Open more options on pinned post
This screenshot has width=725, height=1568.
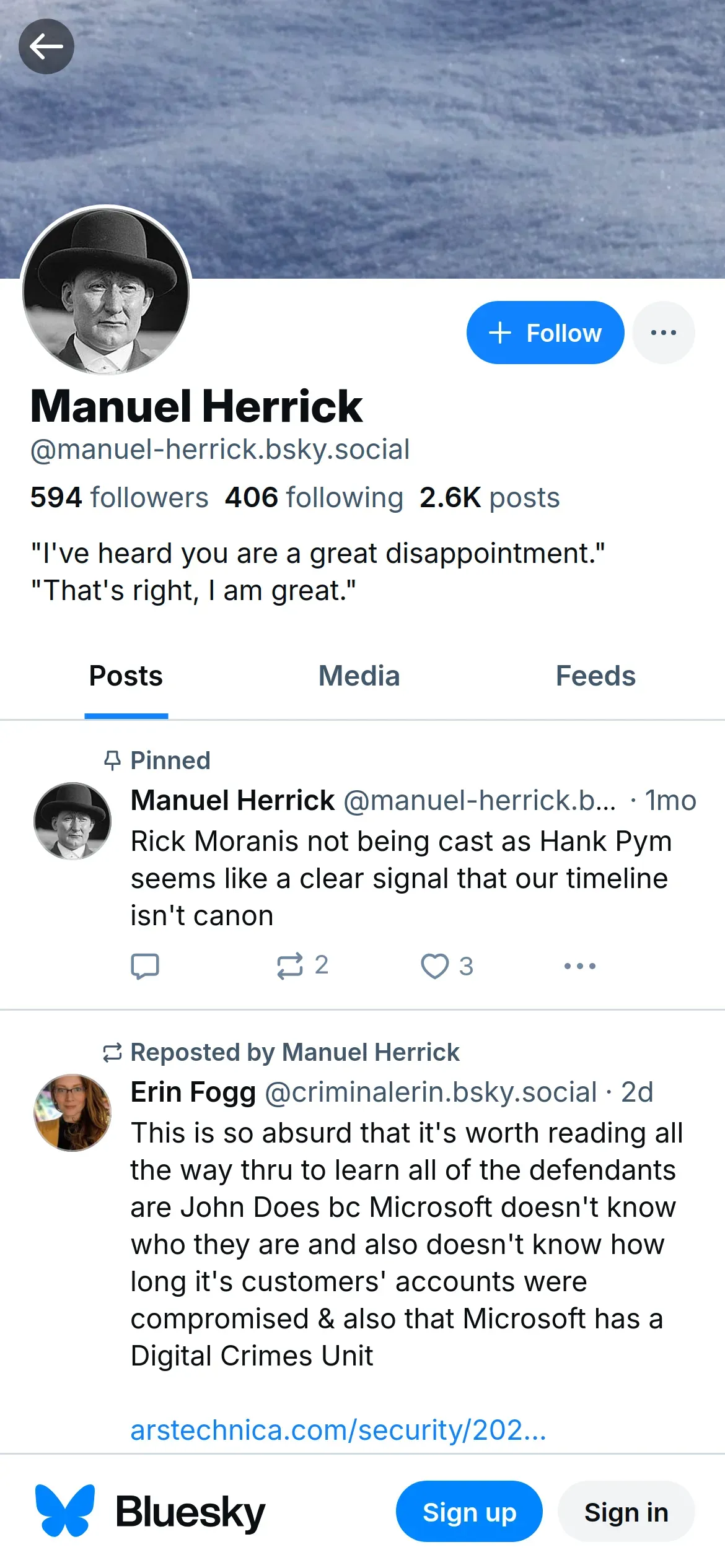[x=579, y=966]
